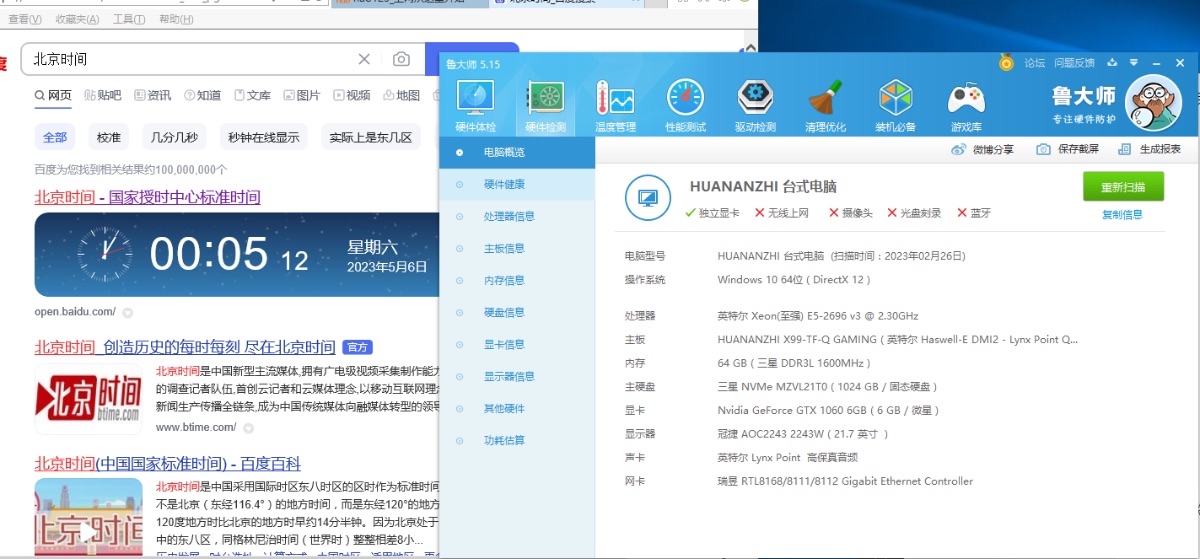Click the gold medal icon in Lu Dashi title bar
The image size is (1200, 559).
click(1006, 63)
